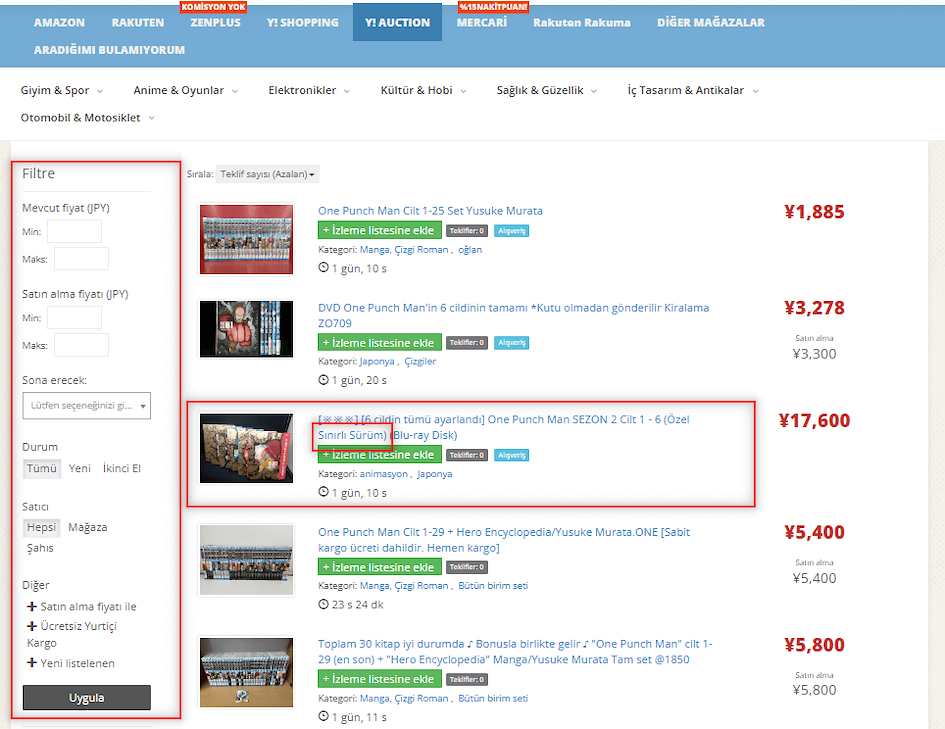Select the Y! SHOPPING tab
This screenshot has width=945, height=729.
(x=303, y=23)
